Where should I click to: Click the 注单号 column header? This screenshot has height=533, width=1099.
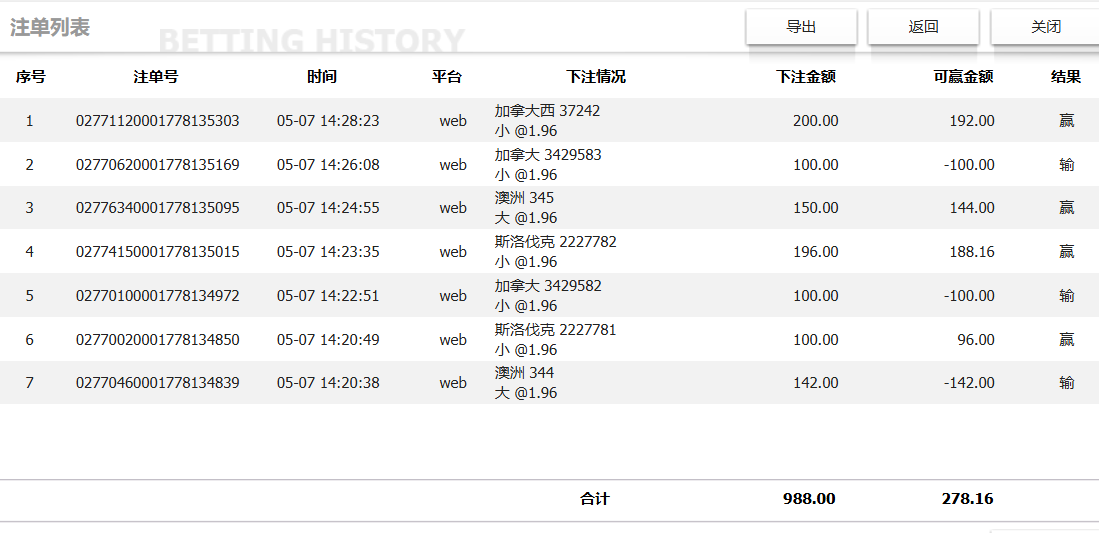click(x=156, y=77)
